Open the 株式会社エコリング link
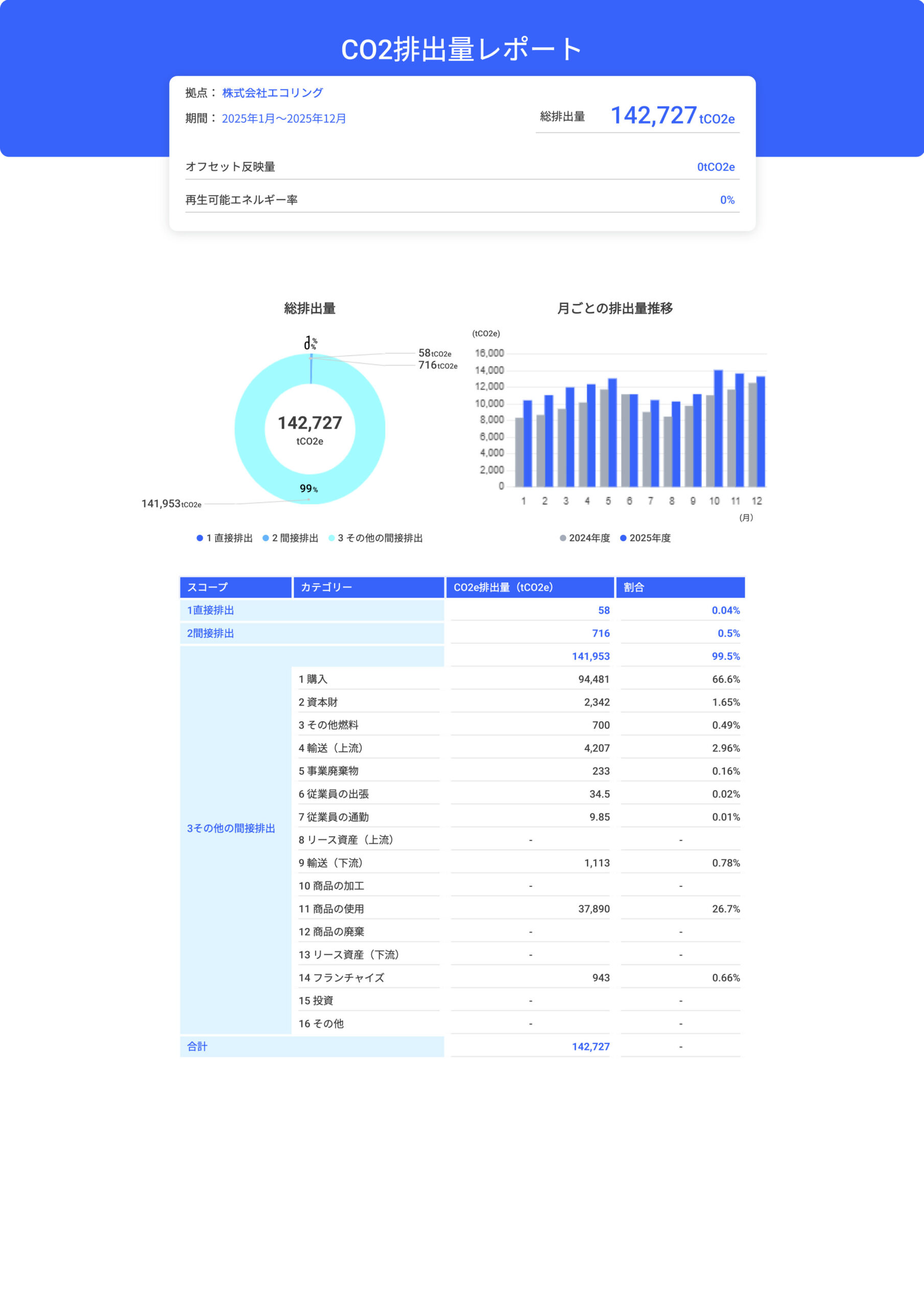924x1308 pixels. [272, 92]
